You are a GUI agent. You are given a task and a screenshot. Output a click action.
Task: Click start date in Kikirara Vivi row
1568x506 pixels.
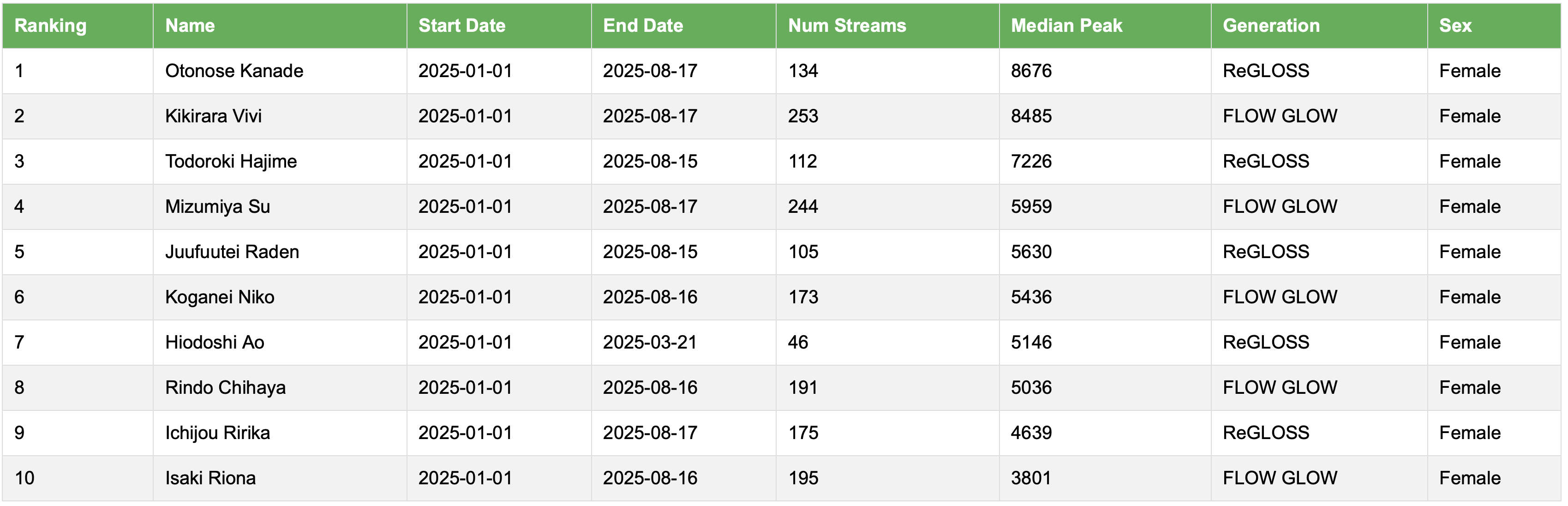465,116
